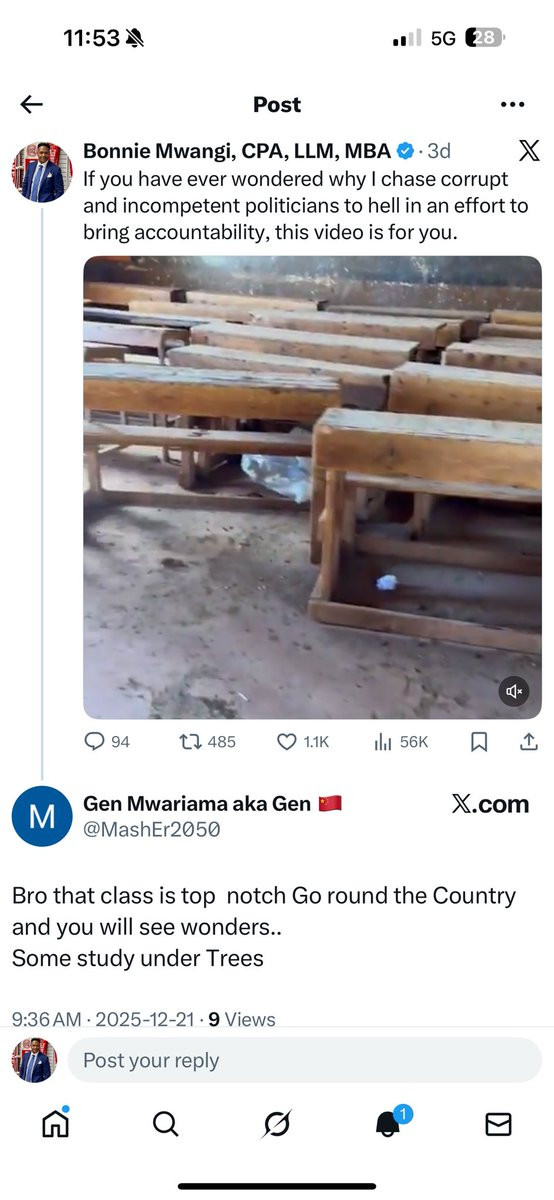View analytics icon showing 56K
The image size is (554, 1200).
click(x=400, y=741)
